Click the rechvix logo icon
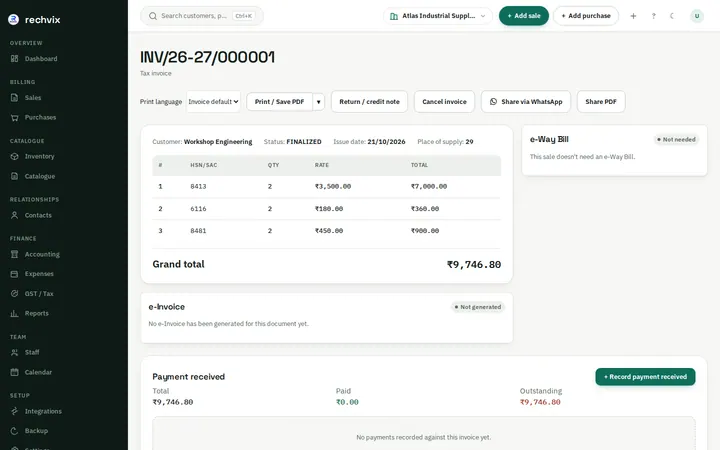 pyautogui.click(x=14, y=19)
